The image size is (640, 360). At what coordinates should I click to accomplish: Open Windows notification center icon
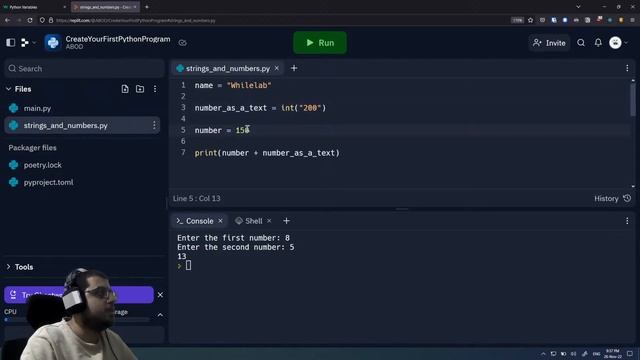click(x=629, y=353)
